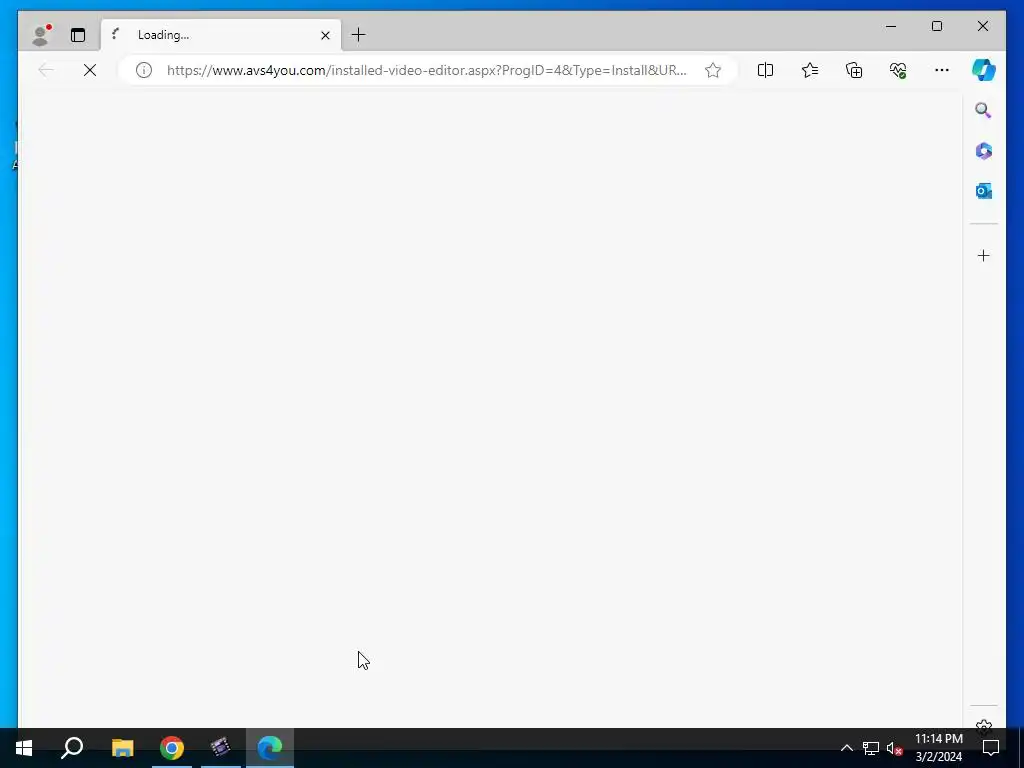This screenshot has height=768, width=1024.
Task: Click the avs4you.com address bar
Action: point(426,70)
